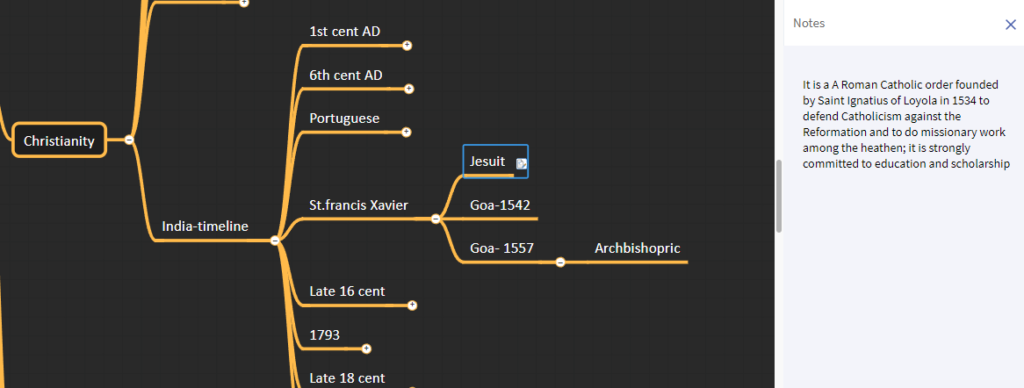The image size is (1024, 388).
Task: Click the vertical scrollbar thumb
Action: (778, 196)
